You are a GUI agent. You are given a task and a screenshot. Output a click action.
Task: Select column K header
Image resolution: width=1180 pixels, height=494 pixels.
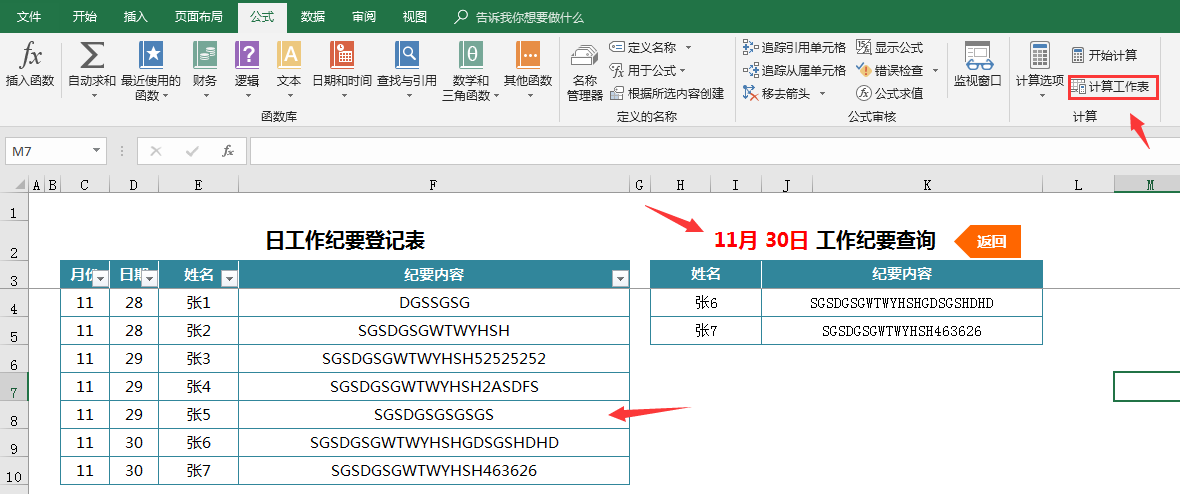pos(927,184)
